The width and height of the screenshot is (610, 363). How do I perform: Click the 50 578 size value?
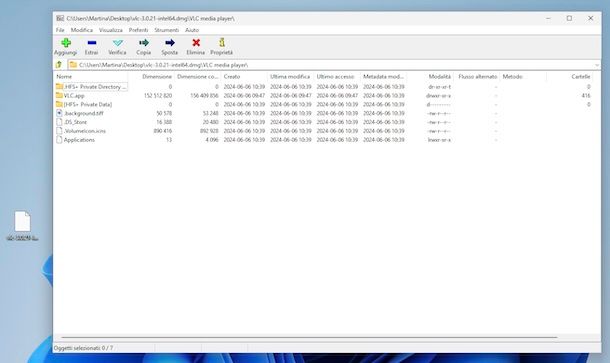tap(164, 113)
